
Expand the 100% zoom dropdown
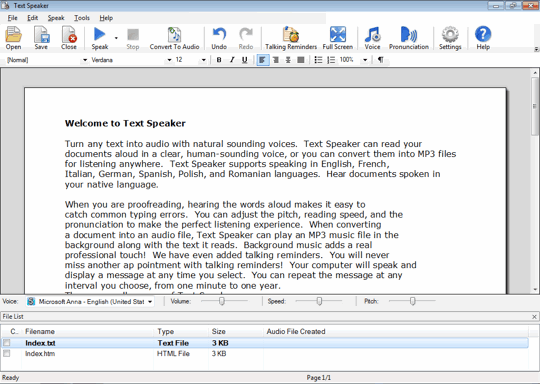[x=365, y=60]
